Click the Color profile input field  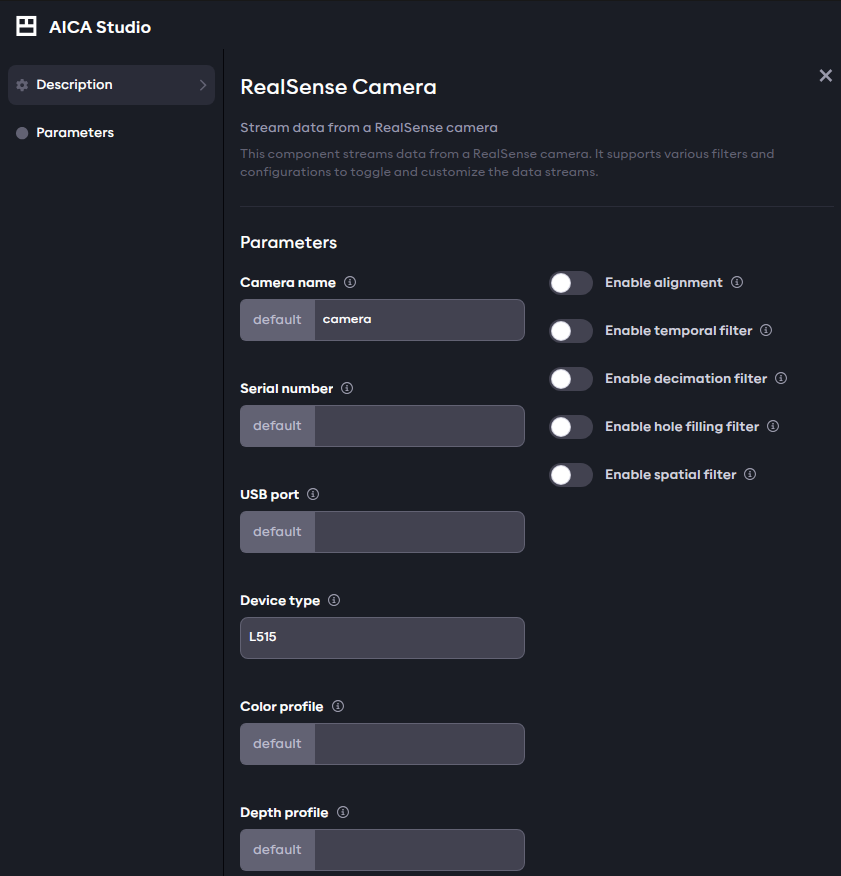[419, 744]
